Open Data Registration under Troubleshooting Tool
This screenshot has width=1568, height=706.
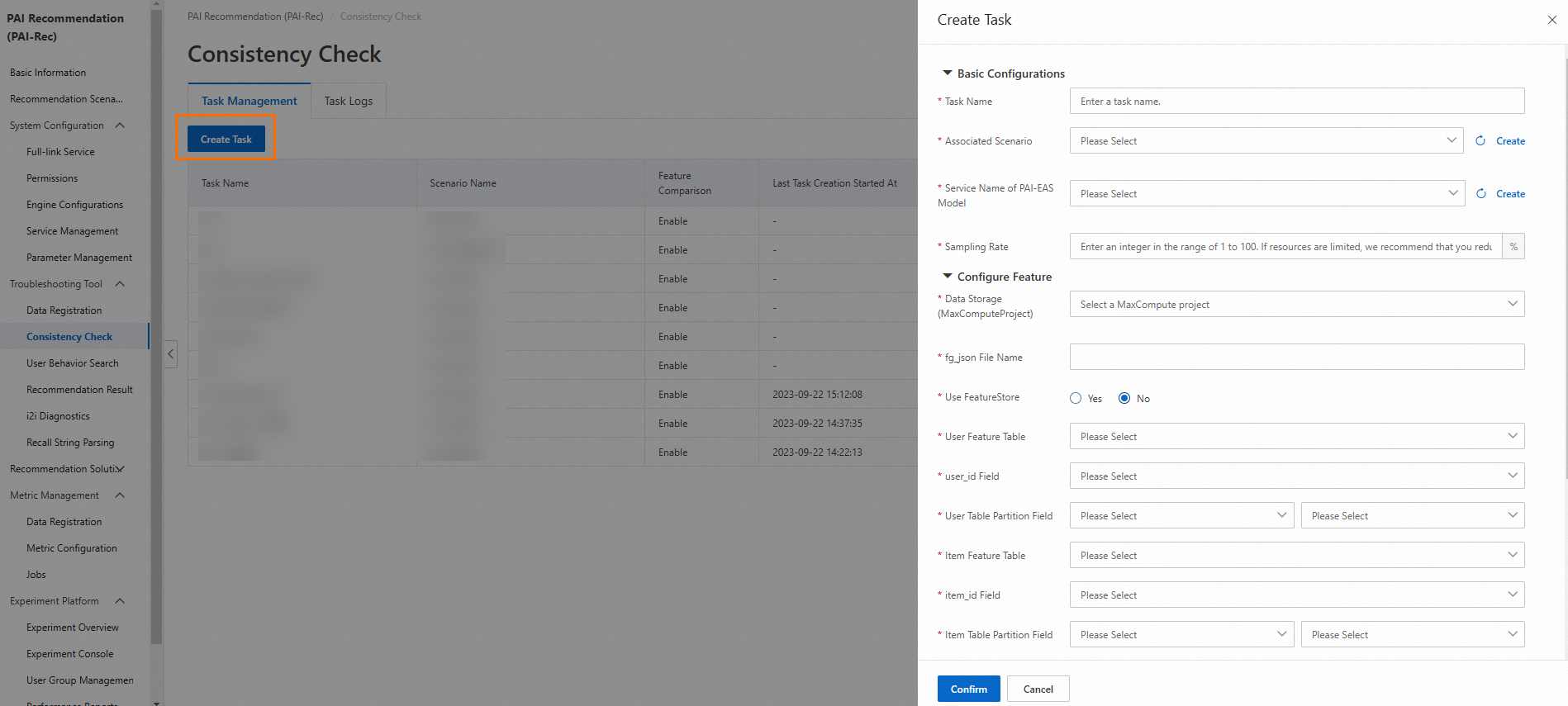coord(64,310)
